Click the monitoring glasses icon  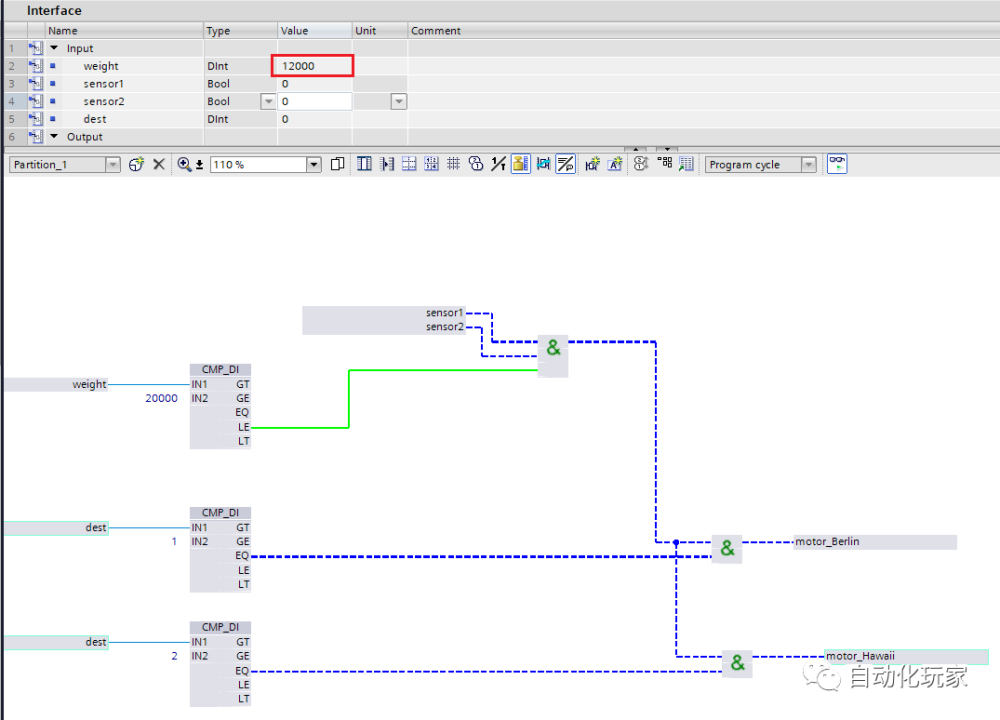(x=837, y=164)
